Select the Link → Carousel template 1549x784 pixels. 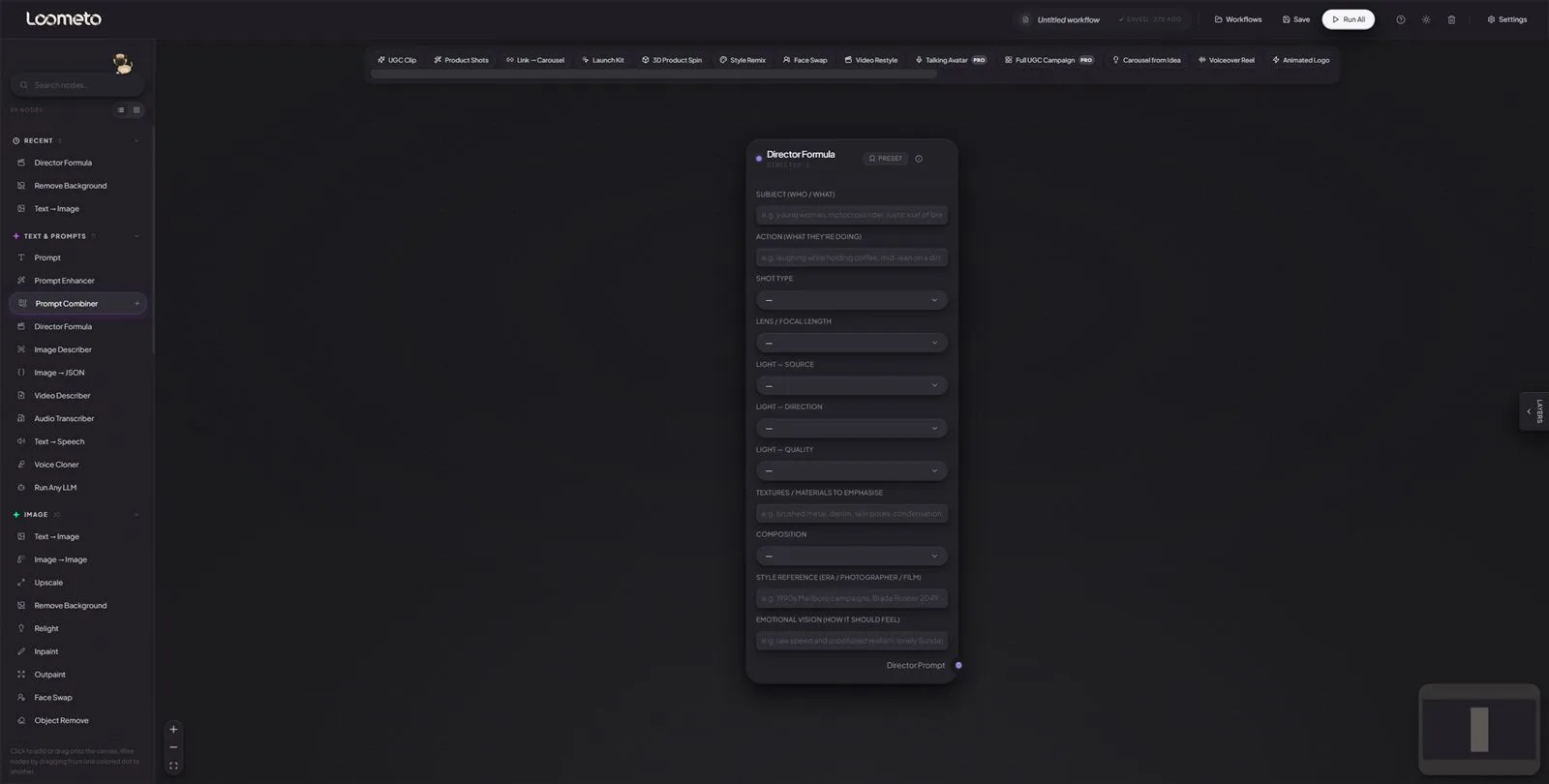[535, 60]
